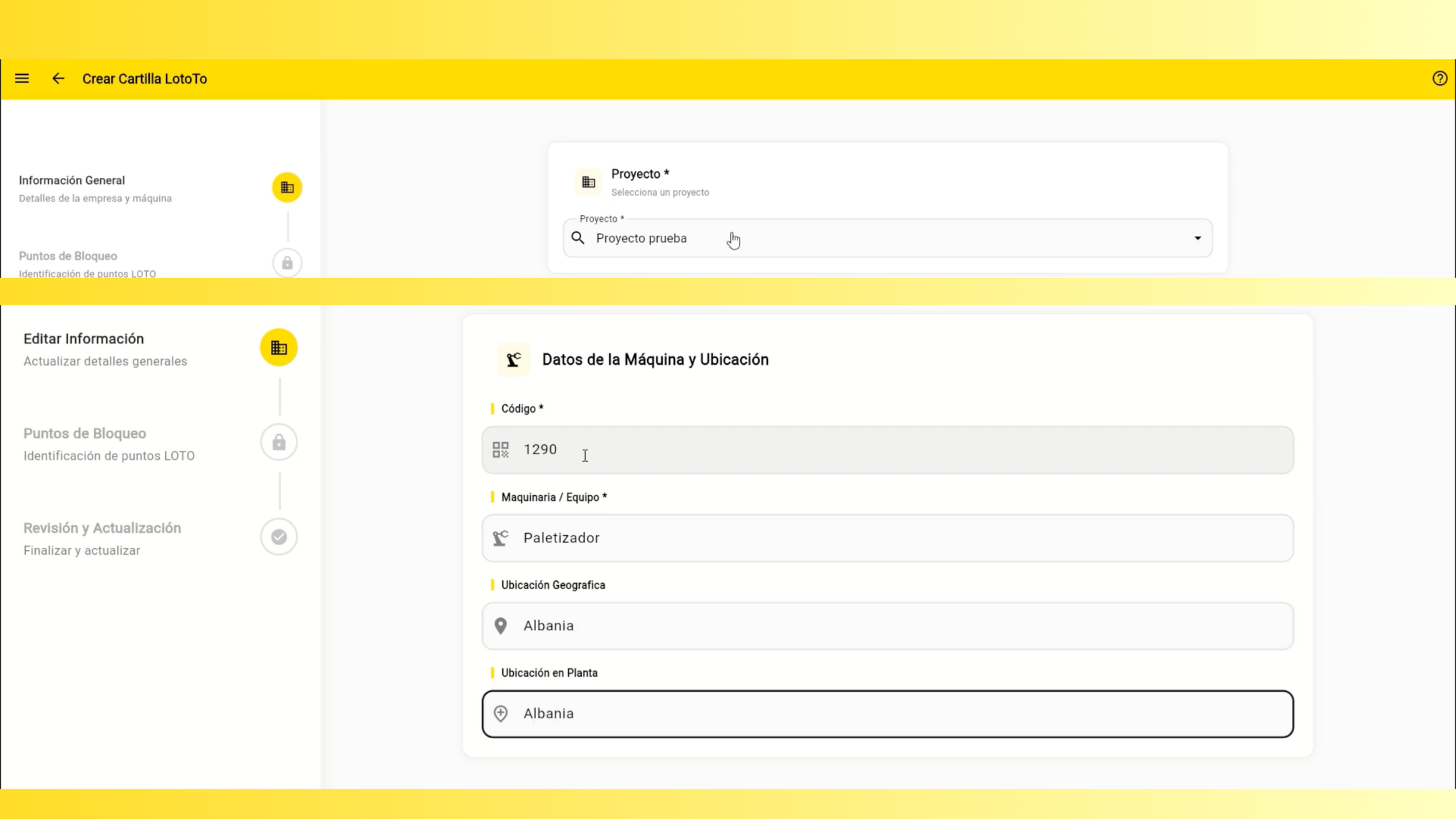Image resolution: width=1456 pixels, height=819 pixels.
Task: Click the search icon in Proyecto field
Action: [x=578, y=238]
